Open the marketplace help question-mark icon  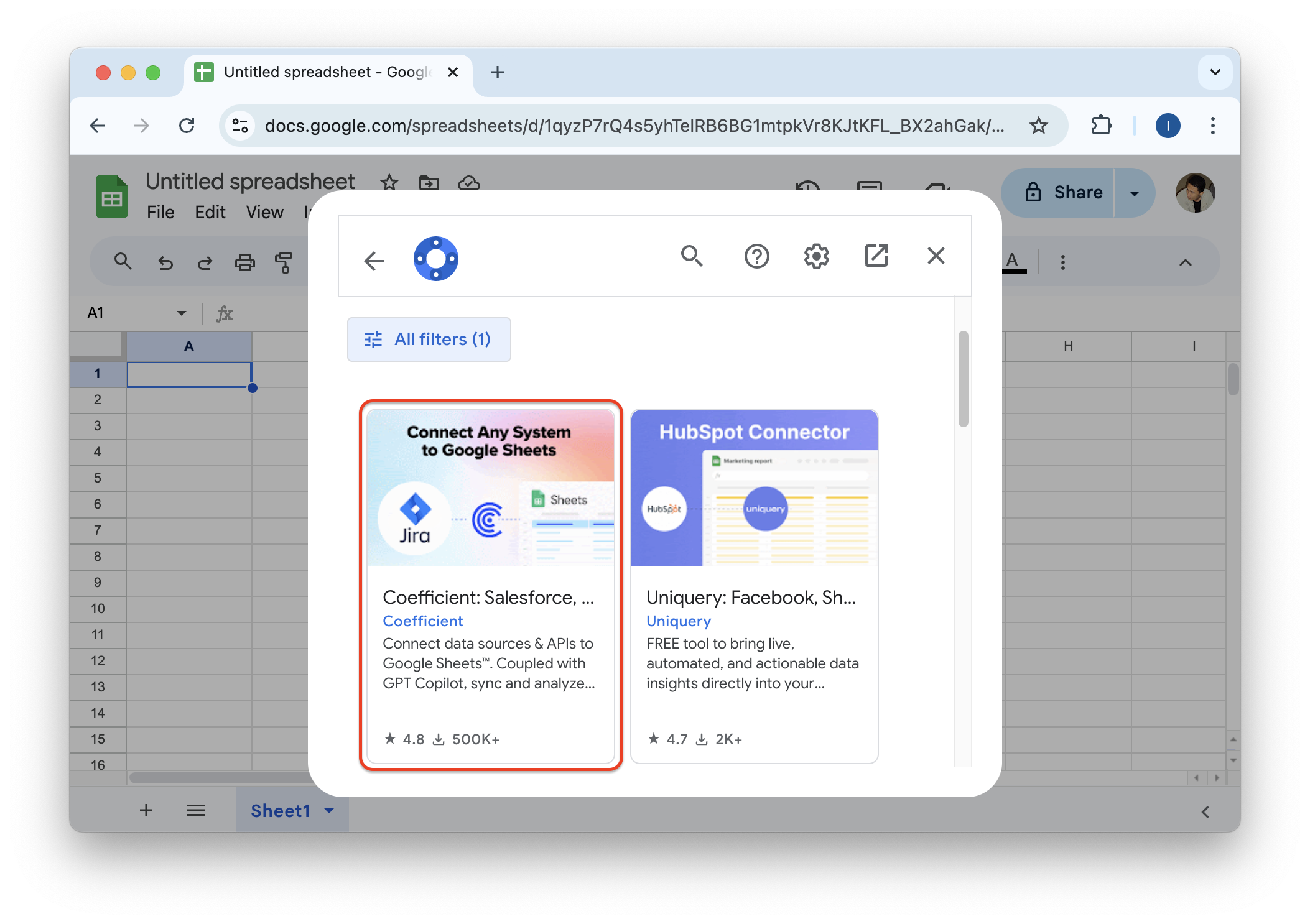(756, 256)
